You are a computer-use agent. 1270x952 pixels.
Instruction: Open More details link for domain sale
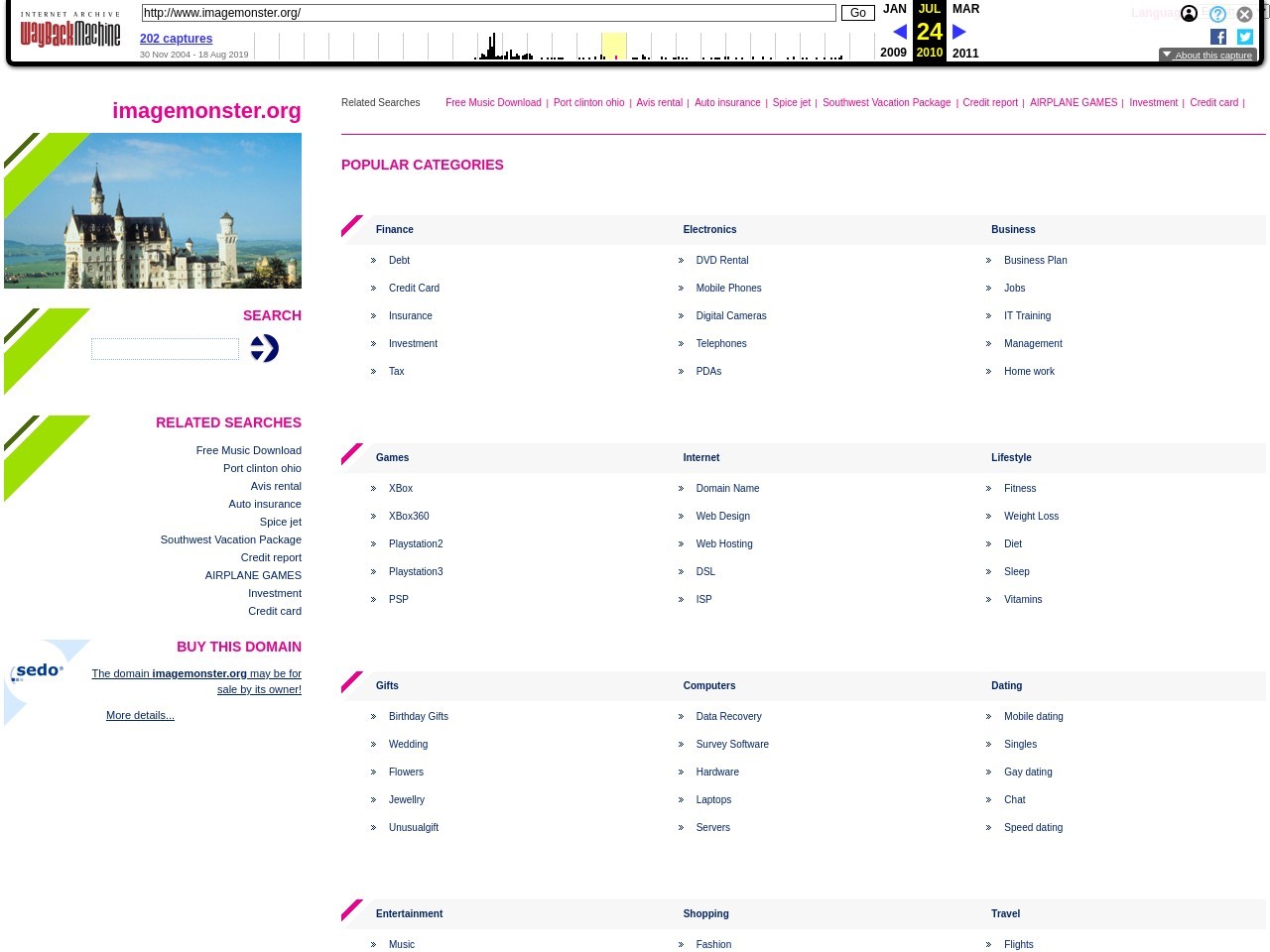(140, 715)
